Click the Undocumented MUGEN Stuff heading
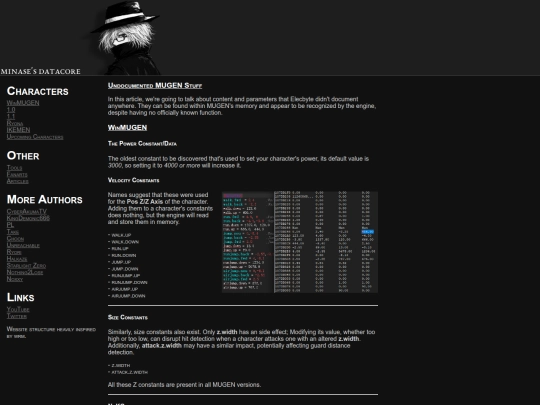The width and height of the screenshot is (540, 405). click(155, 85)
